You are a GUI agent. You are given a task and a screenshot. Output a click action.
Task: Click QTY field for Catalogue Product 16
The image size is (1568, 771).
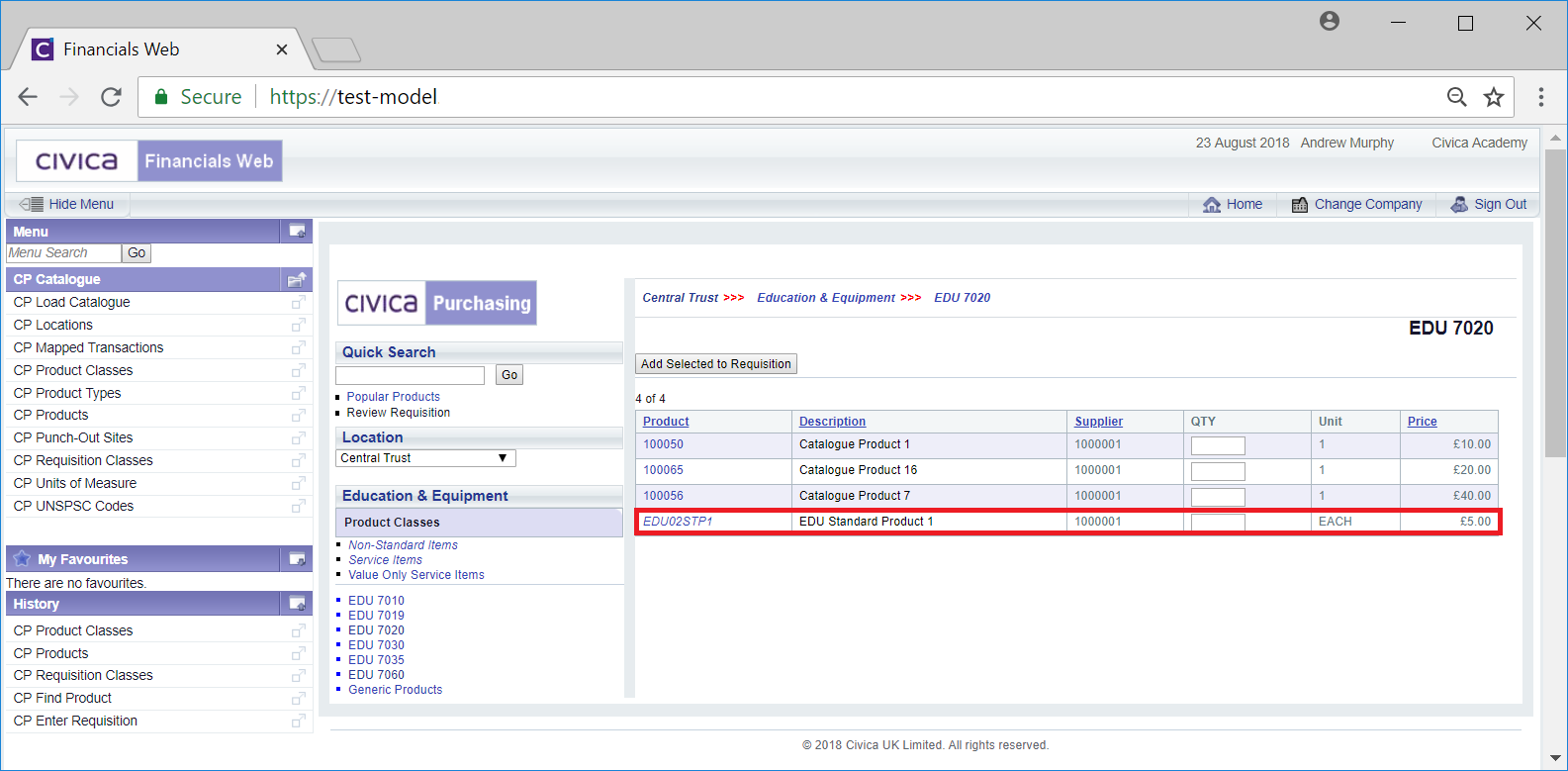(x=1218, y=471)
